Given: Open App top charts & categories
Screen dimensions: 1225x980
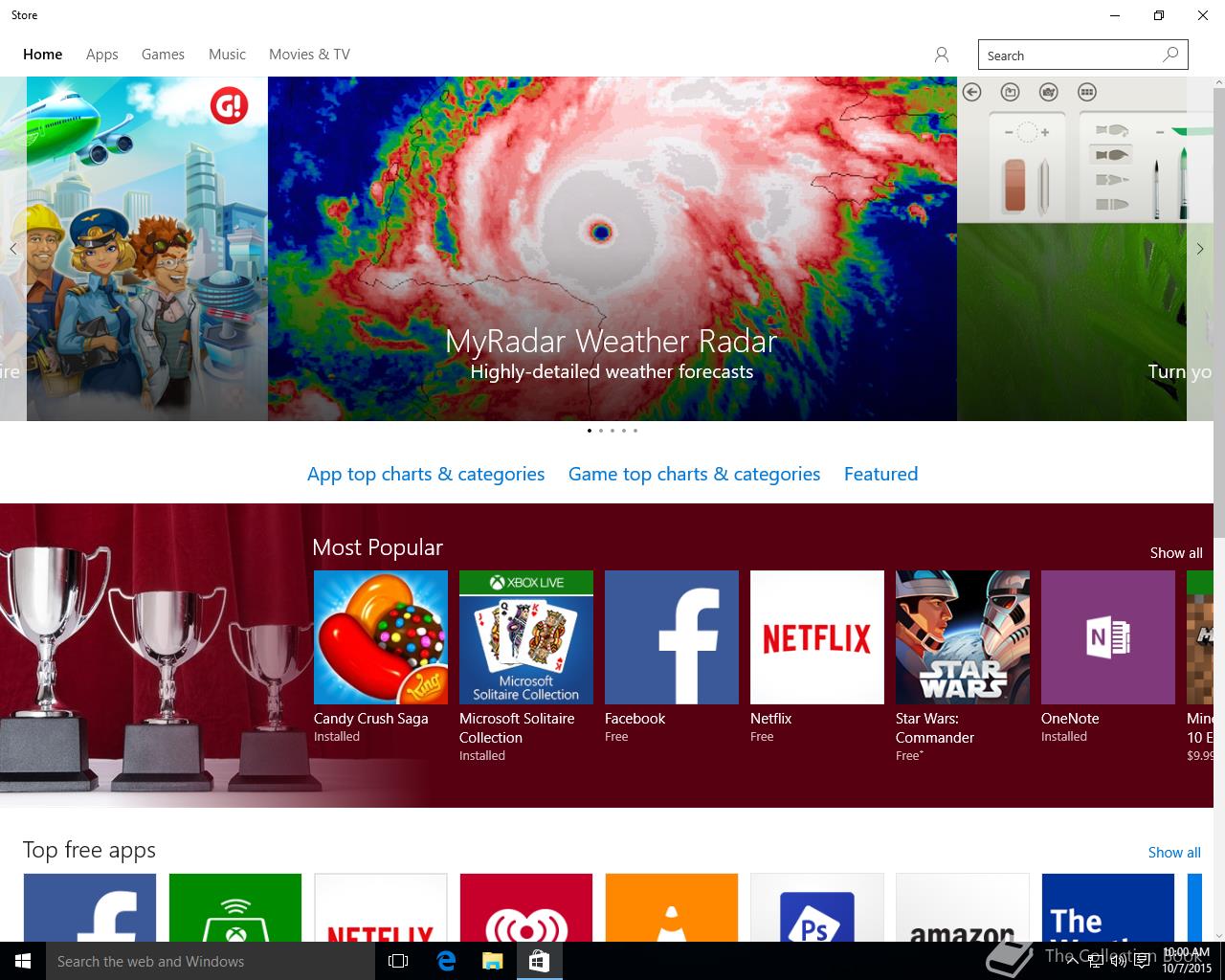Looking at the screenshot, I should point(426,474).
